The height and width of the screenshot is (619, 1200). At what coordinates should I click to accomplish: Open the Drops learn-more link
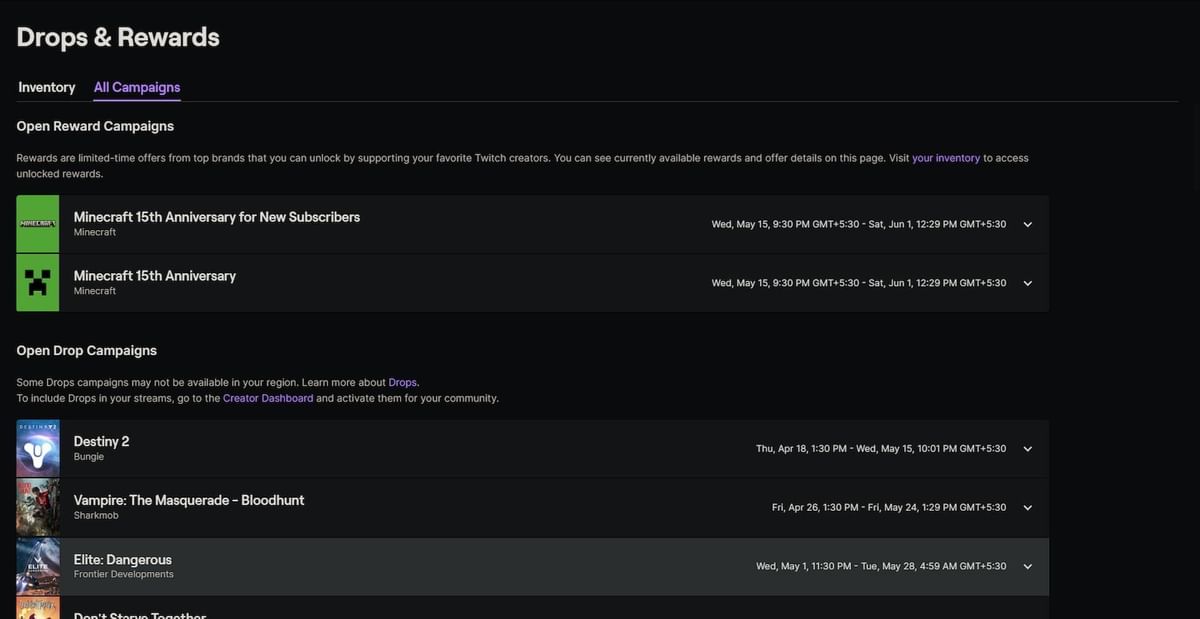coord(402,381)
